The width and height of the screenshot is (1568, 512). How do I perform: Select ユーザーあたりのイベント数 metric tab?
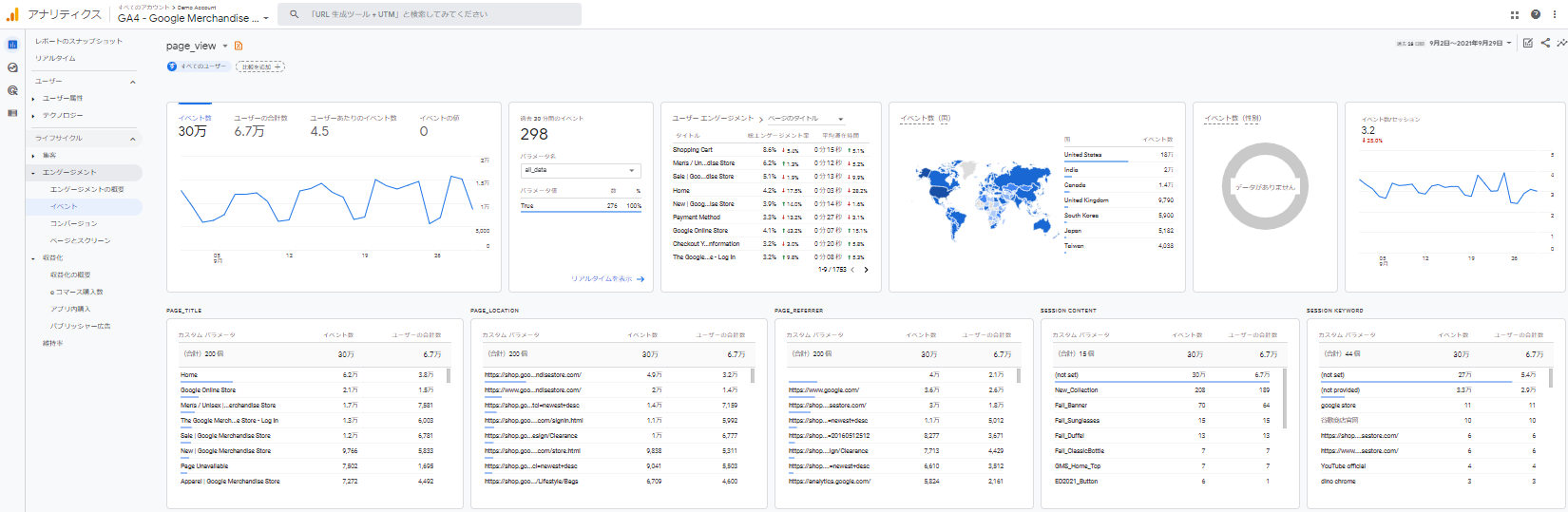tap(354, 125)
